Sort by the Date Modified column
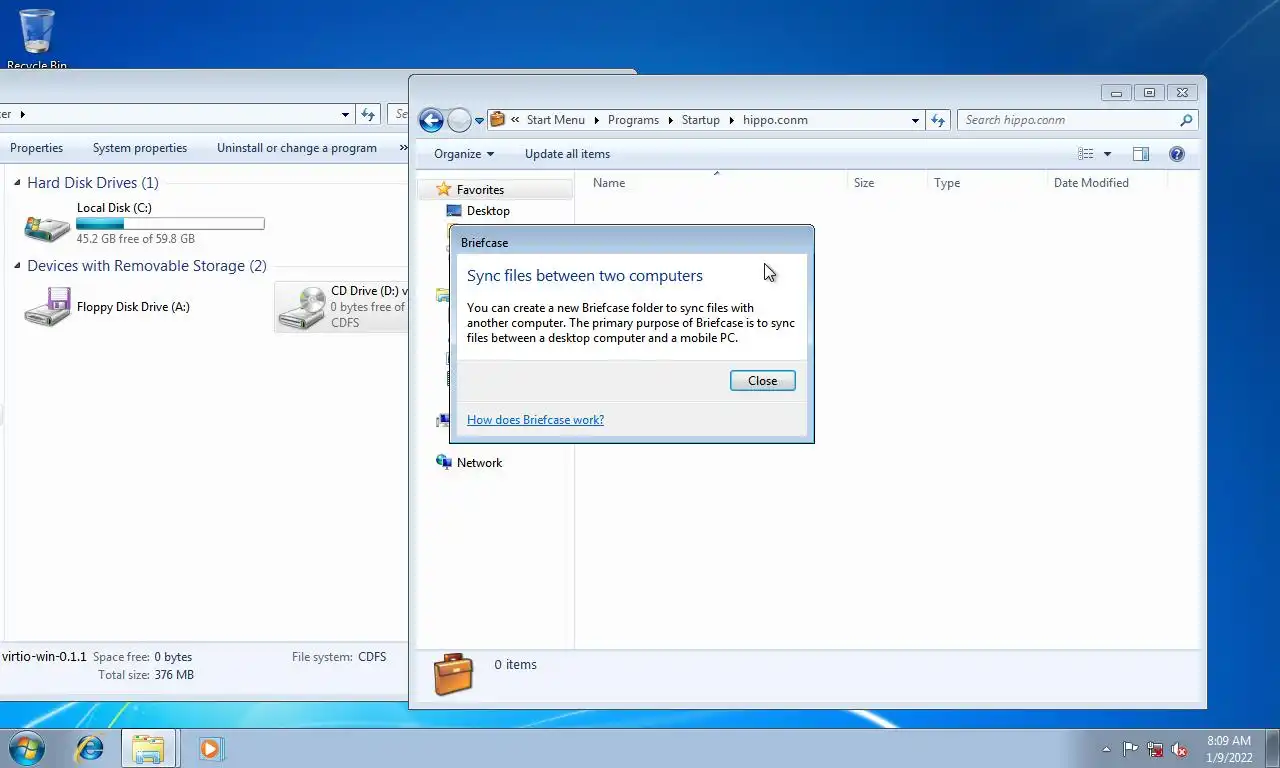Image resolution: width=1280 pixels, height=768 pixels. tap(1107, 183)
